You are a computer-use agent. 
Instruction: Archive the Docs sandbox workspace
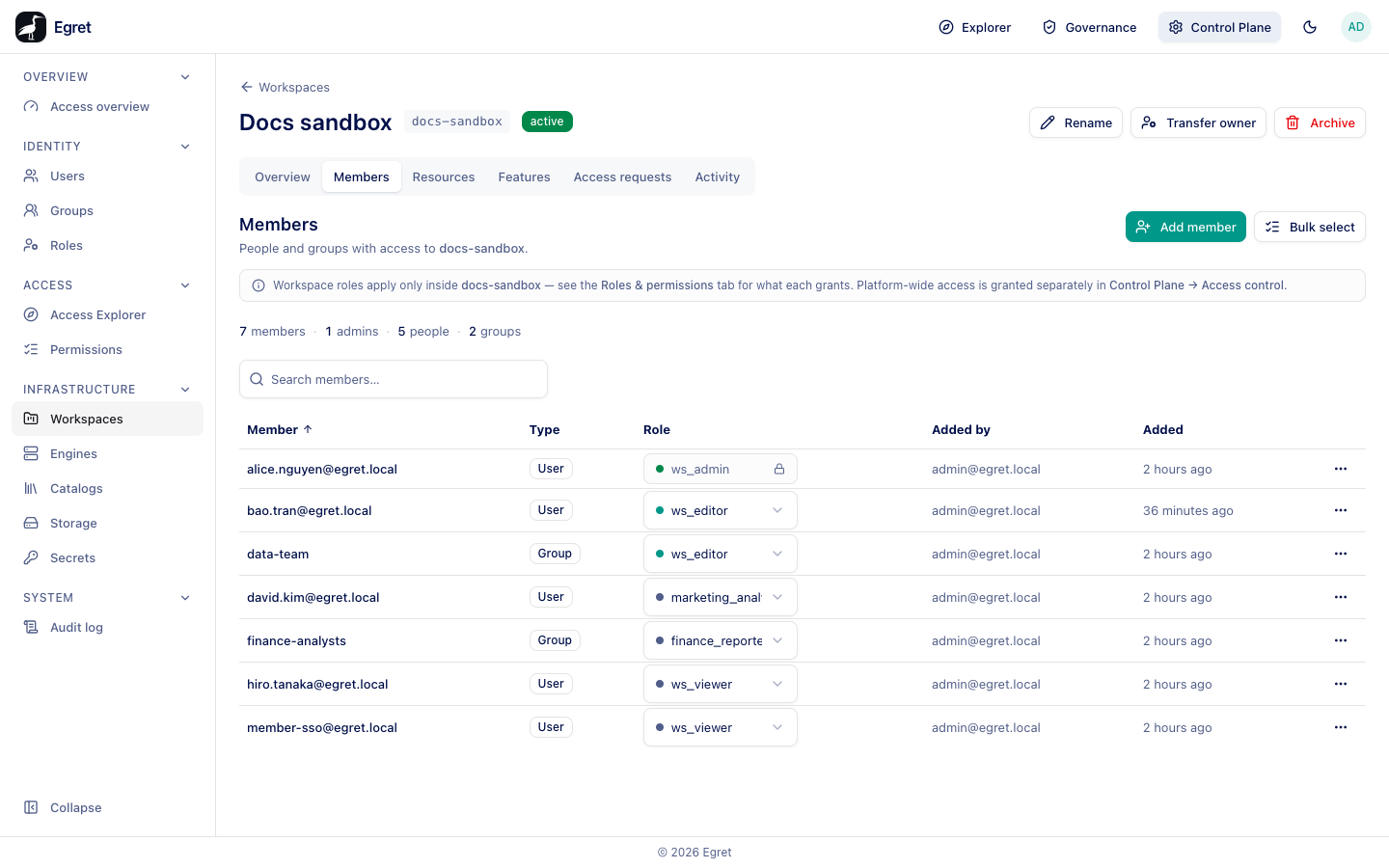(x=1320, y=122)
